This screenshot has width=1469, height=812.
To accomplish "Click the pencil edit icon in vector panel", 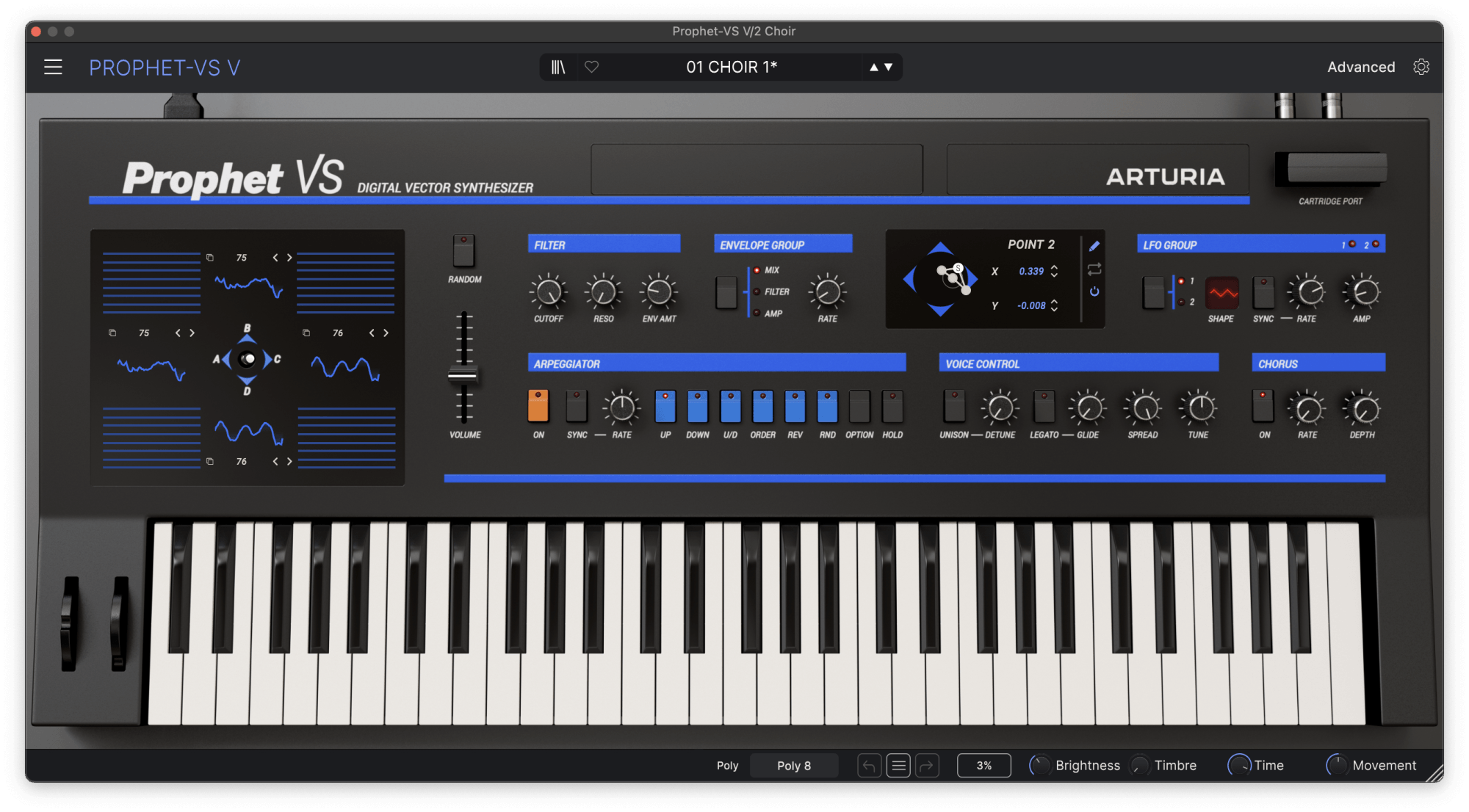I will pyautogui.click(x=1094, y=246).
